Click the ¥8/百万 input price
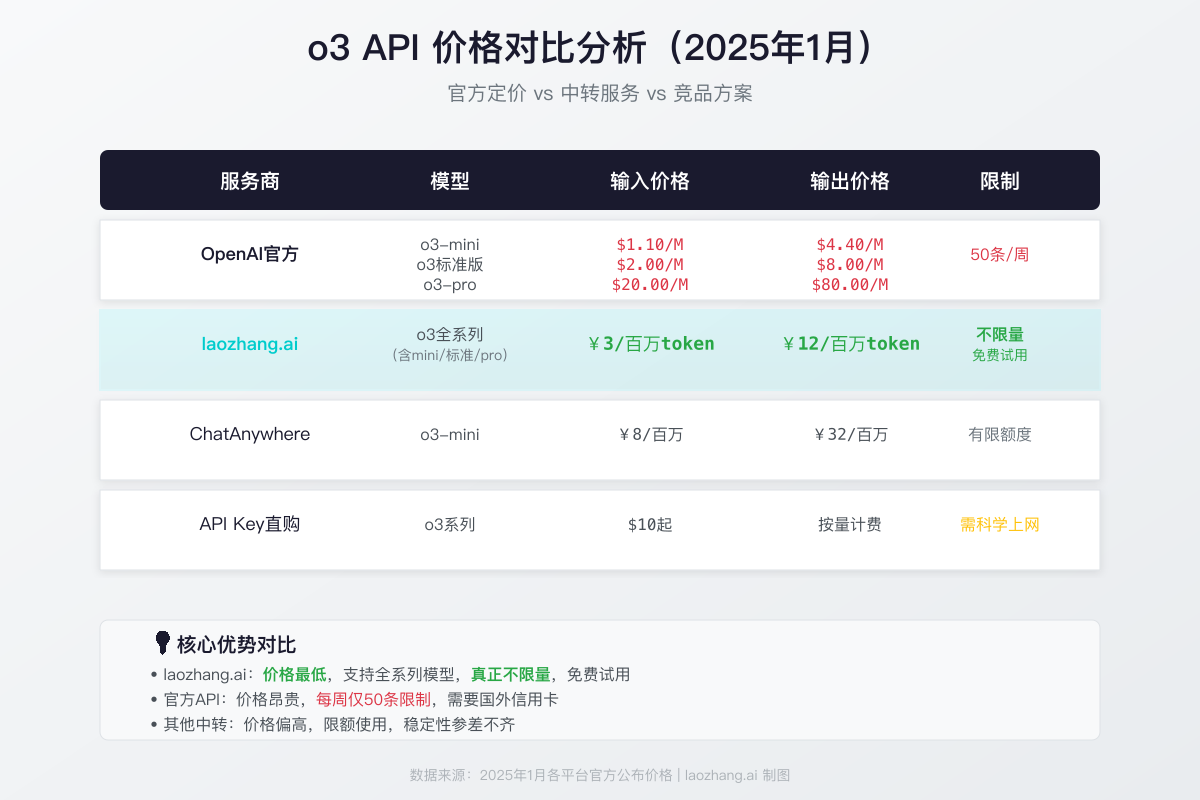Image resolution: width=1200 pixels, height=800 pixels. 650,434
